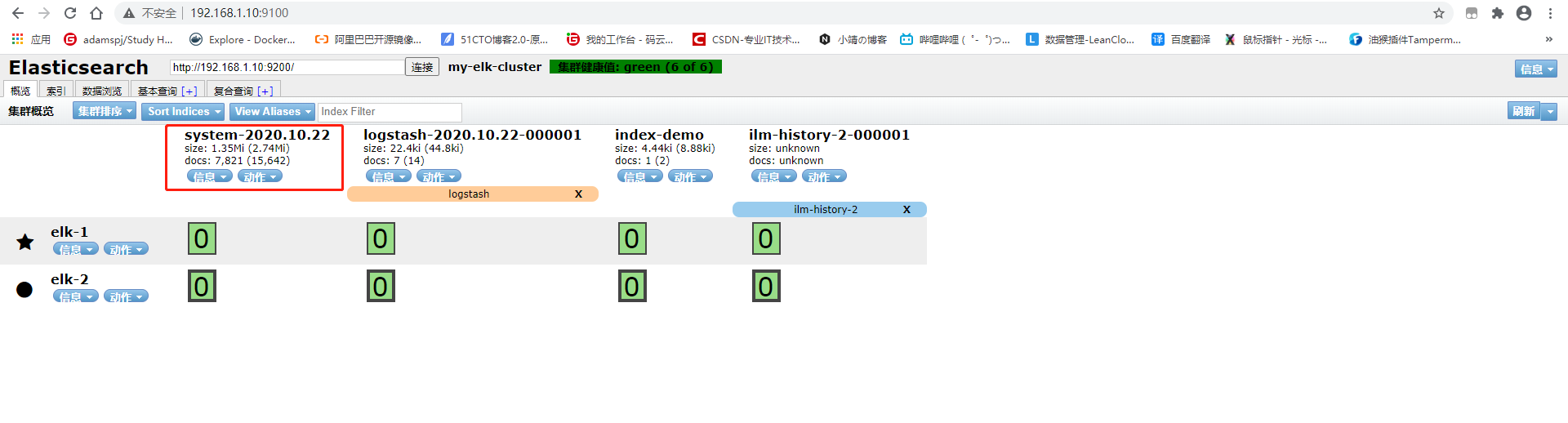Screen dimensions: 1568x423
Task: Click elk-1 shard 0 of index-demo
Action: pos(632,238)
